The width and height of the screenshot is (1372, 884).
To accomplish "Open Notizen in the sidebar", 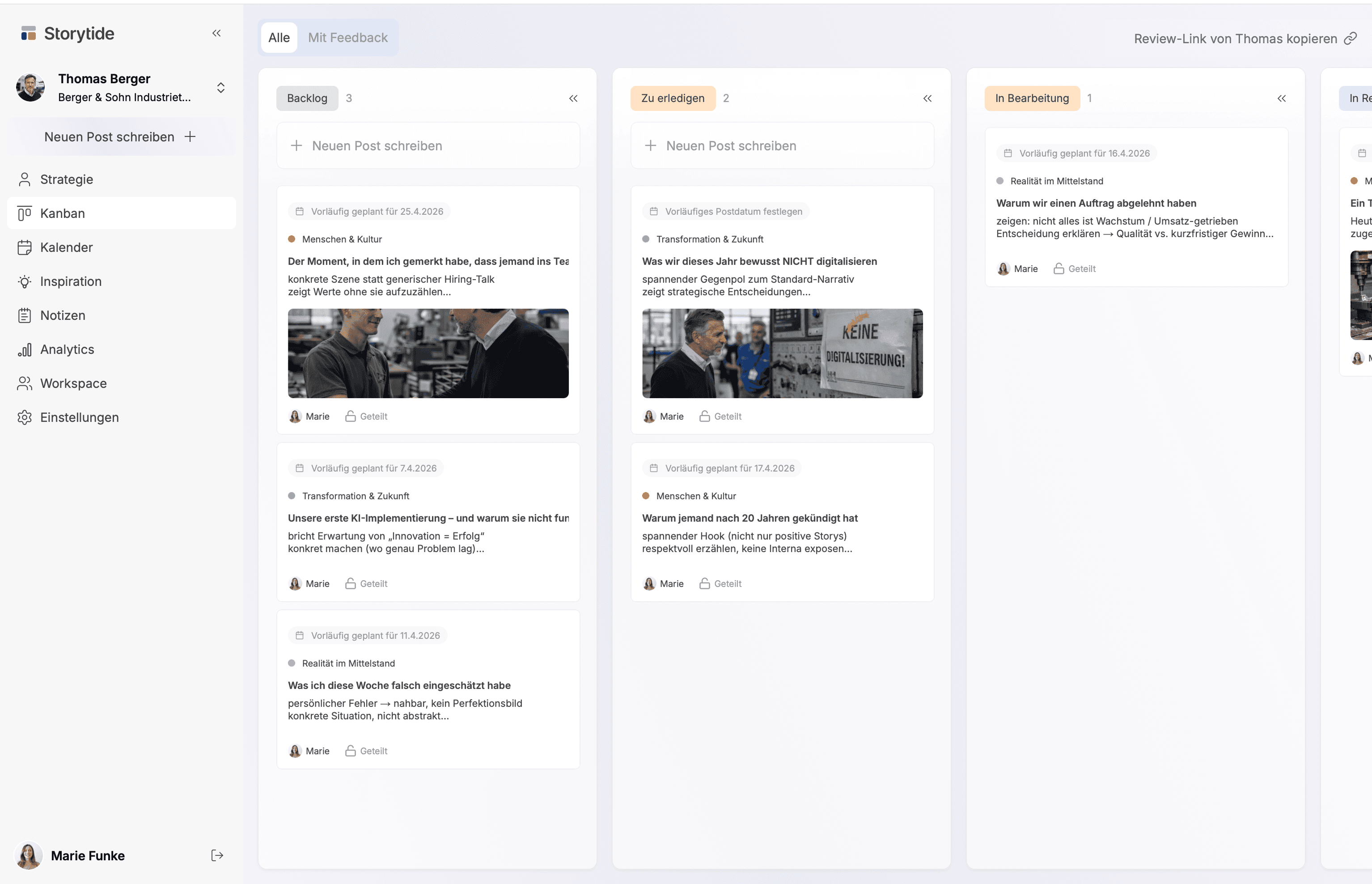I will 63,315.
